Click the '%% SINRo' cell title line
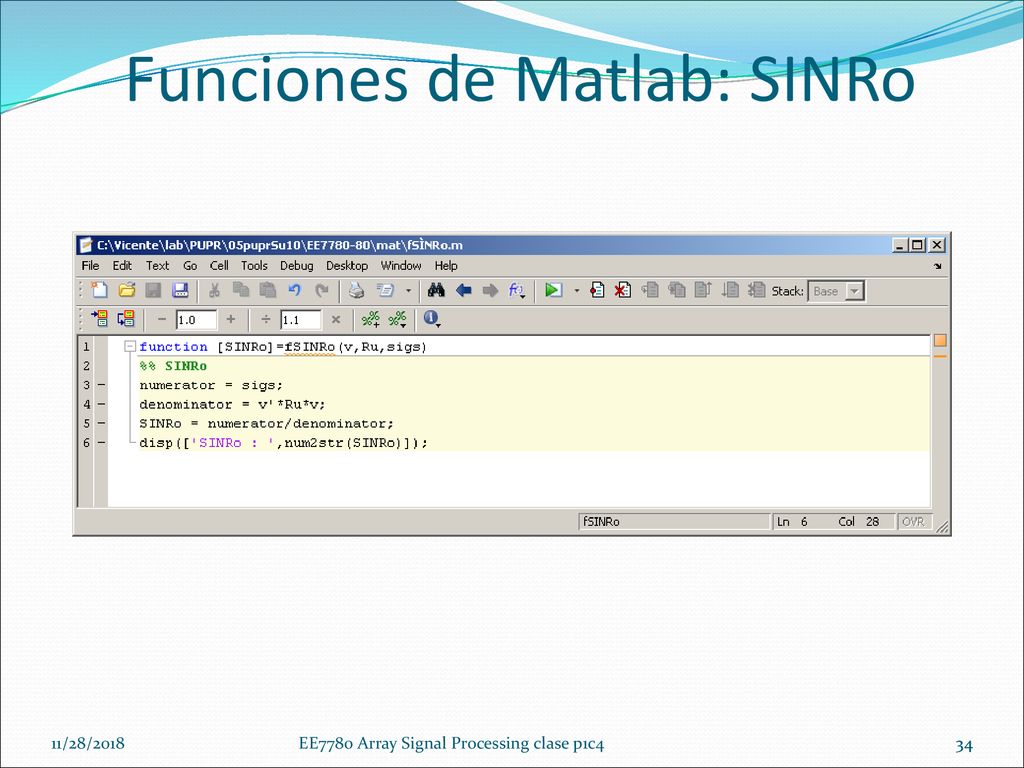The image size is (1024, 768). coord(173,366)
